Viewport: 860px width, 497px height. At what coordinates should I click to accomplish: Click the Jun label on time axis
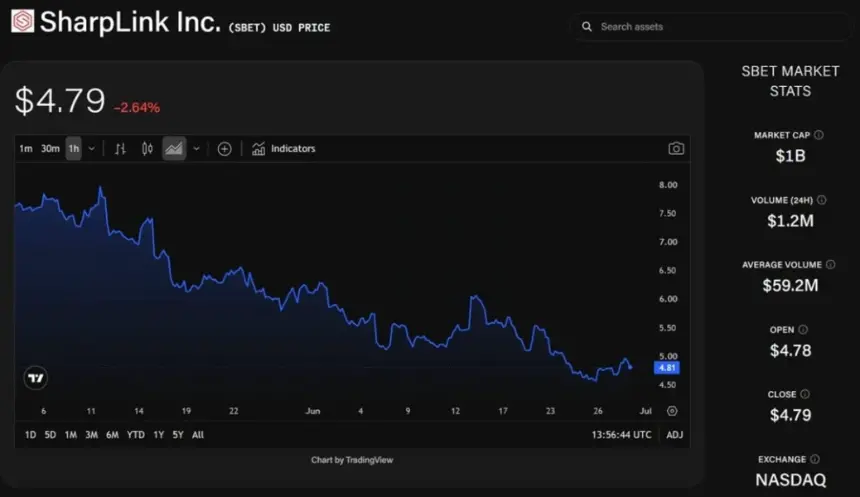[313, 411]
